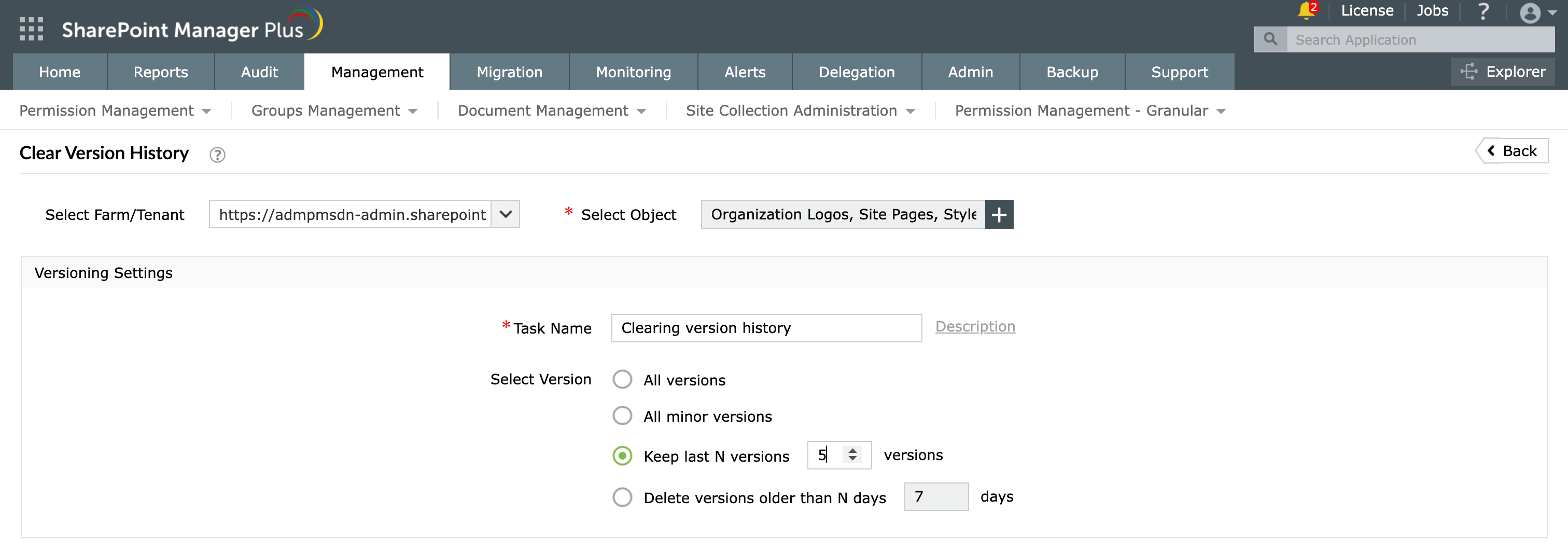
Task: Open the Delegation tab
Action: pos(857,72)
